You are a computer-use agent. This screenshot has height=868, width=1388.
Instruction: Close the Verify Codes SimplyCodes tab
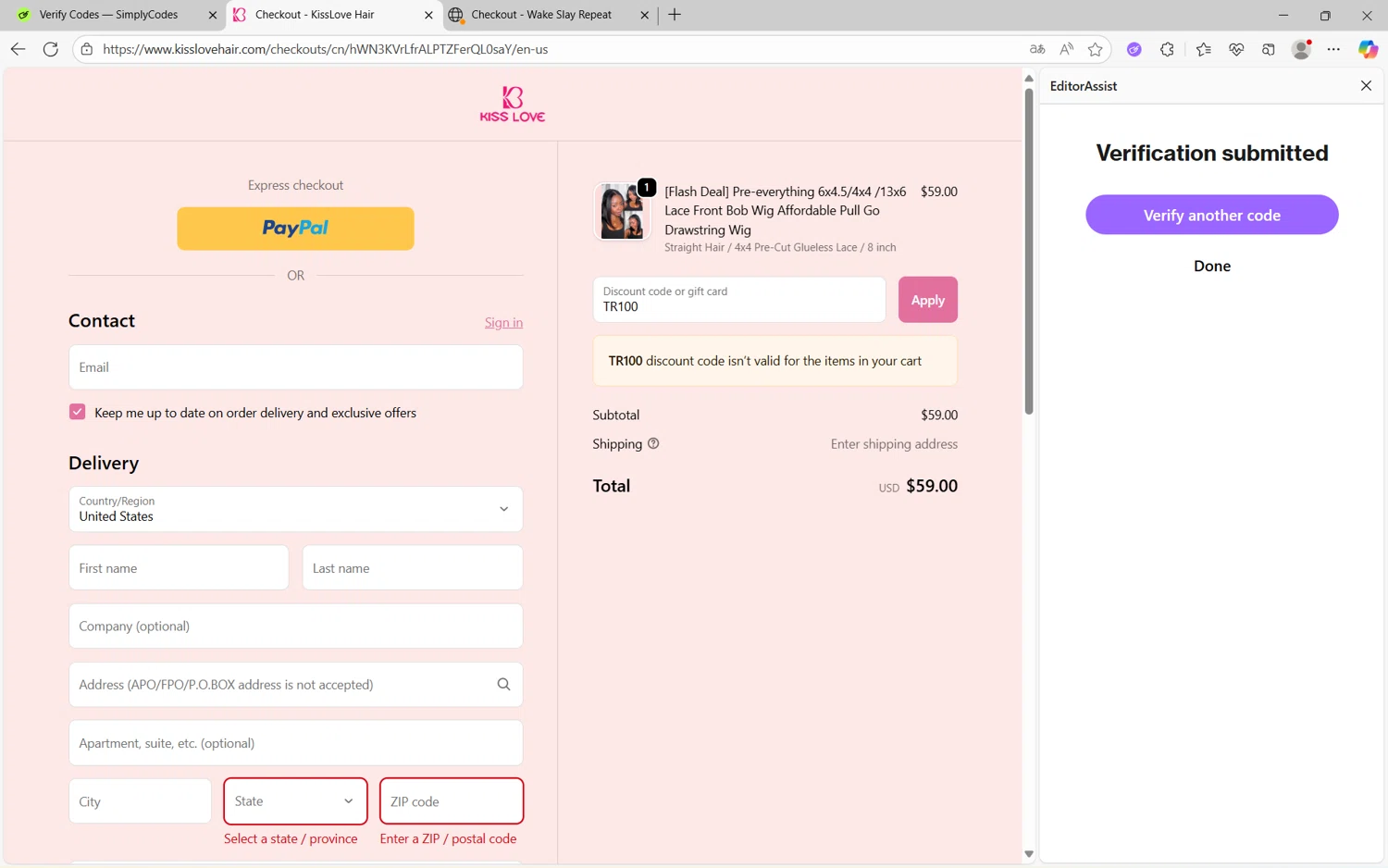(212, 15)
